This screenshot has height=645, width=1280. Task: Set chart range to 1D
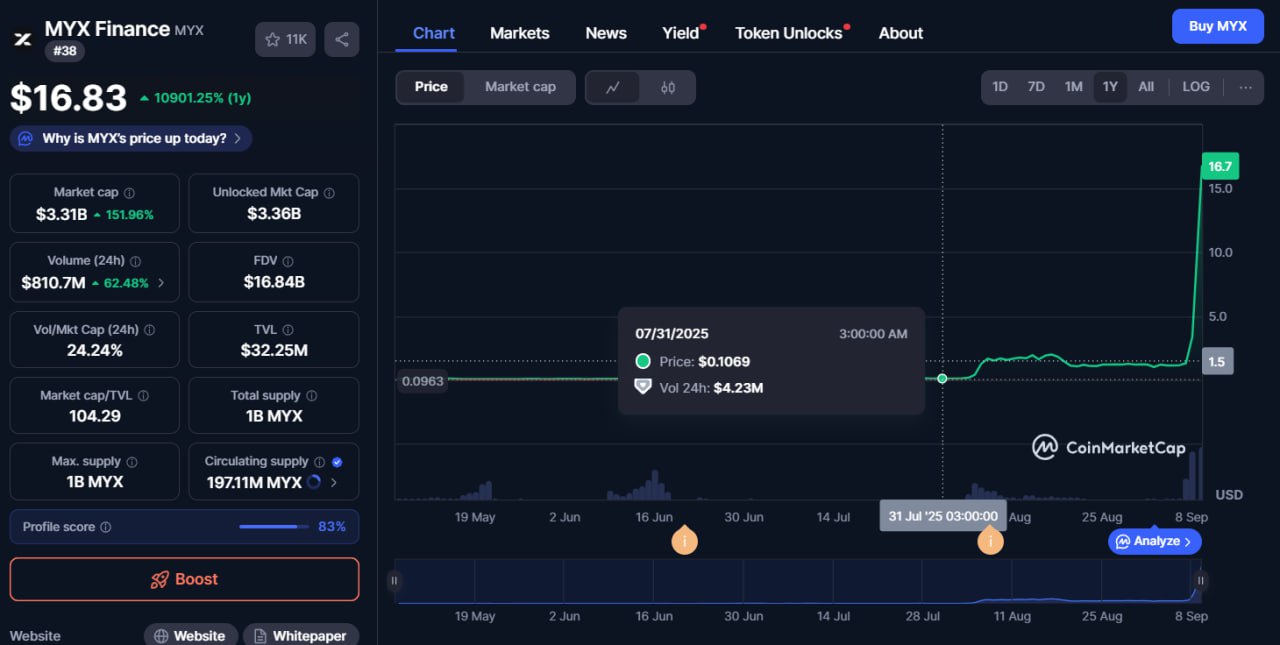(1000, 87)
